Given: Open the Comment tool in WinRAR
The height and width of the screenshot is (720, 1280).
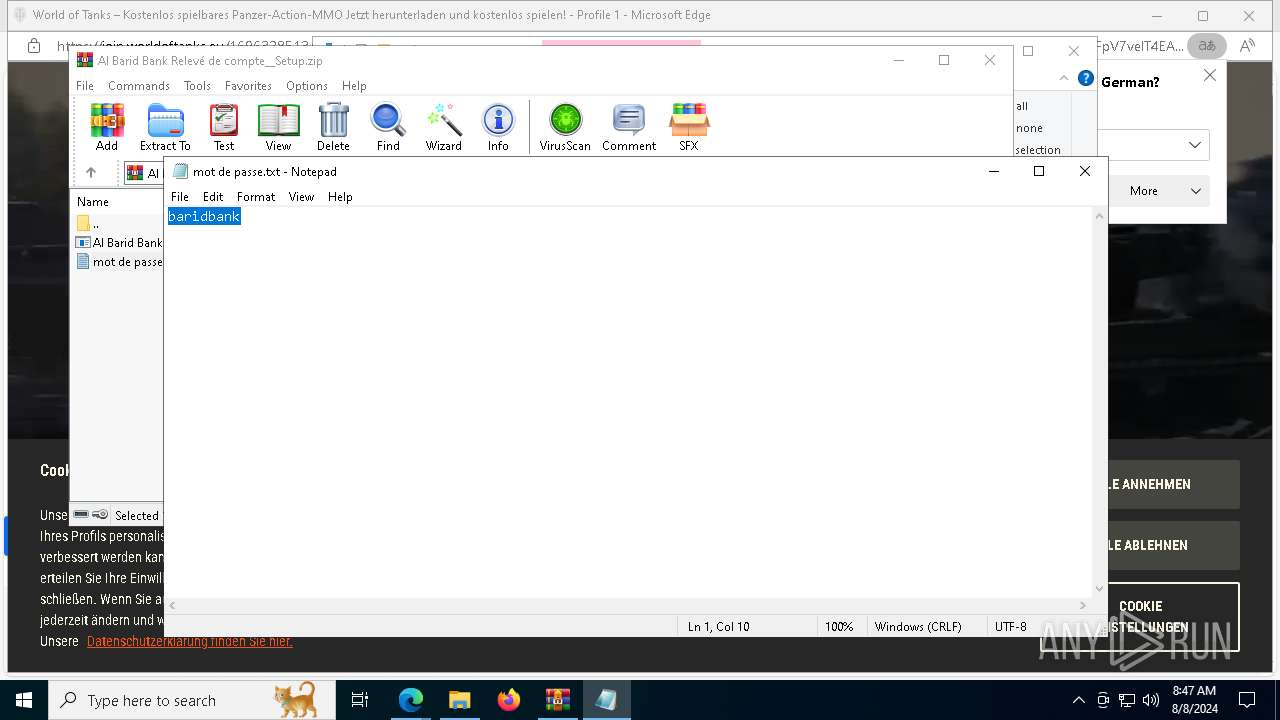Looking at the screenshot, I should pyautogui.click(x=629, y=127).
